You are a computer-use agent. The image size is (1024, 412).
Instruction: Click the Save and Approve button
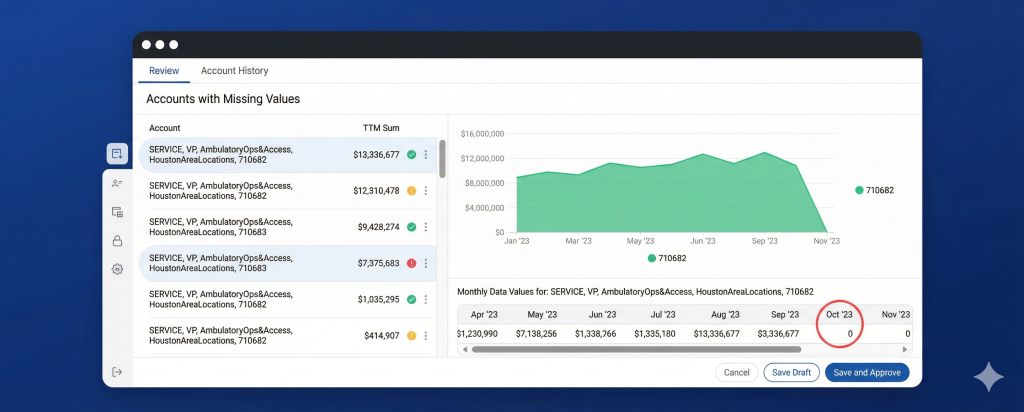867,372
